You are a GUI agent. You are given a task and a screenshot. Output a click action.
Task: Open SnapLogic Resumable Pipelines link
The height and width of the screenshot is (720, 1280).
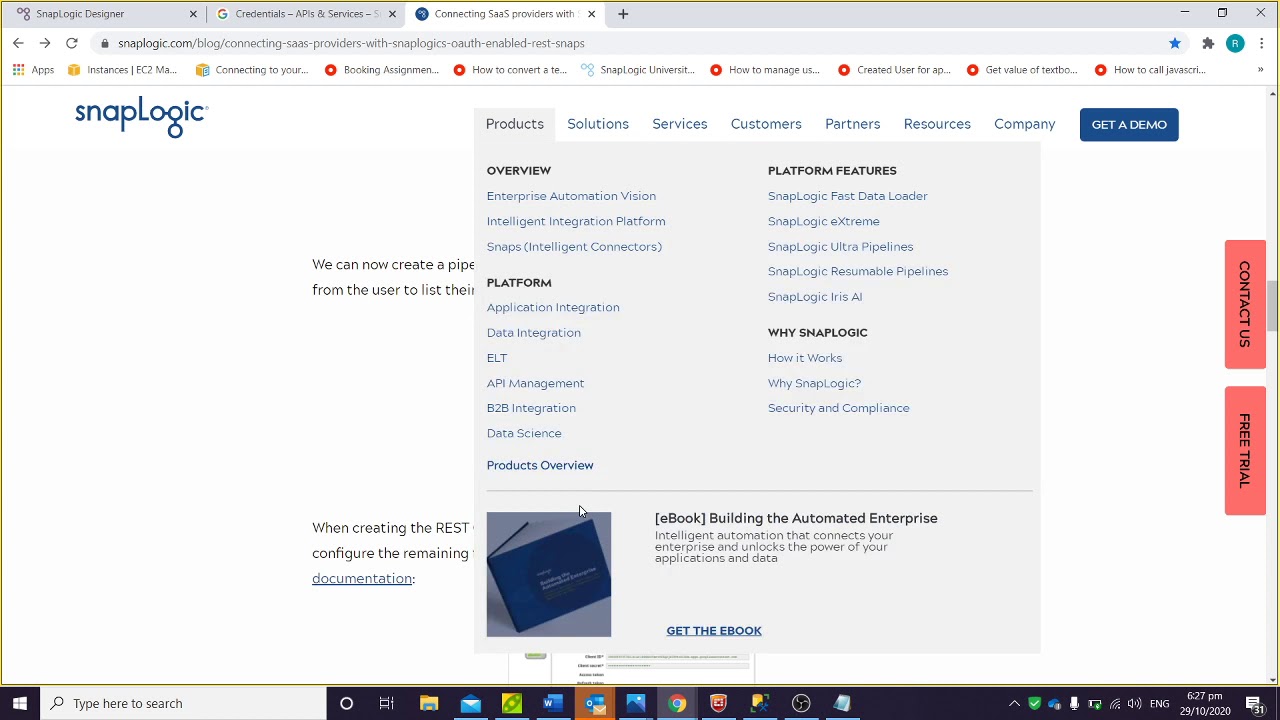(x=858, y=271)
